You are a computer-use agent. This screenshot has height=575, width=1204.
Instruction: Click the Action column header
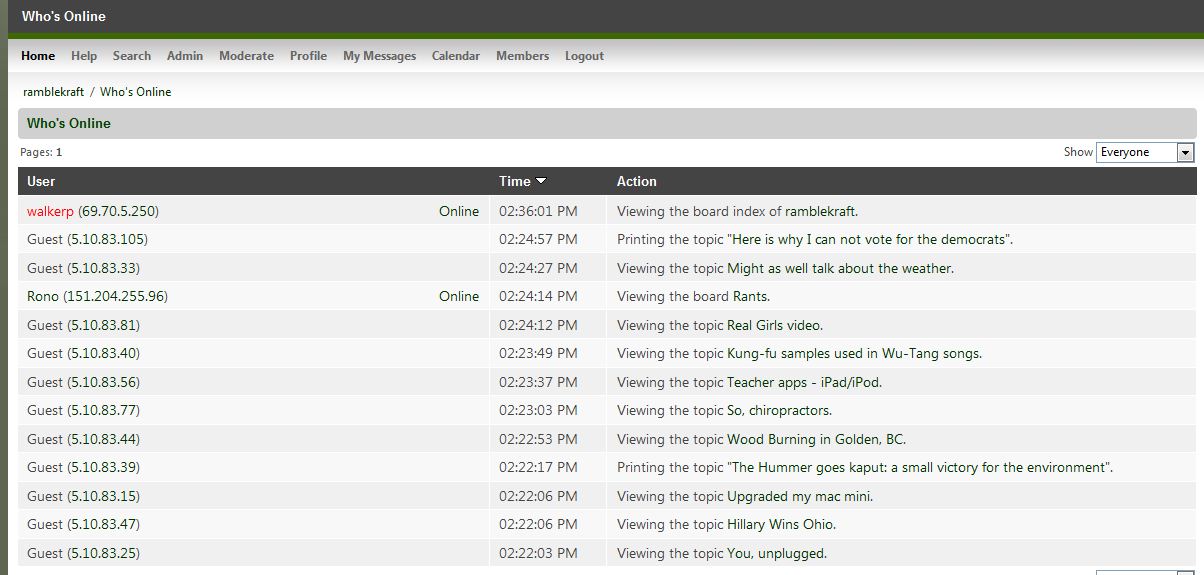click(637, 181)
